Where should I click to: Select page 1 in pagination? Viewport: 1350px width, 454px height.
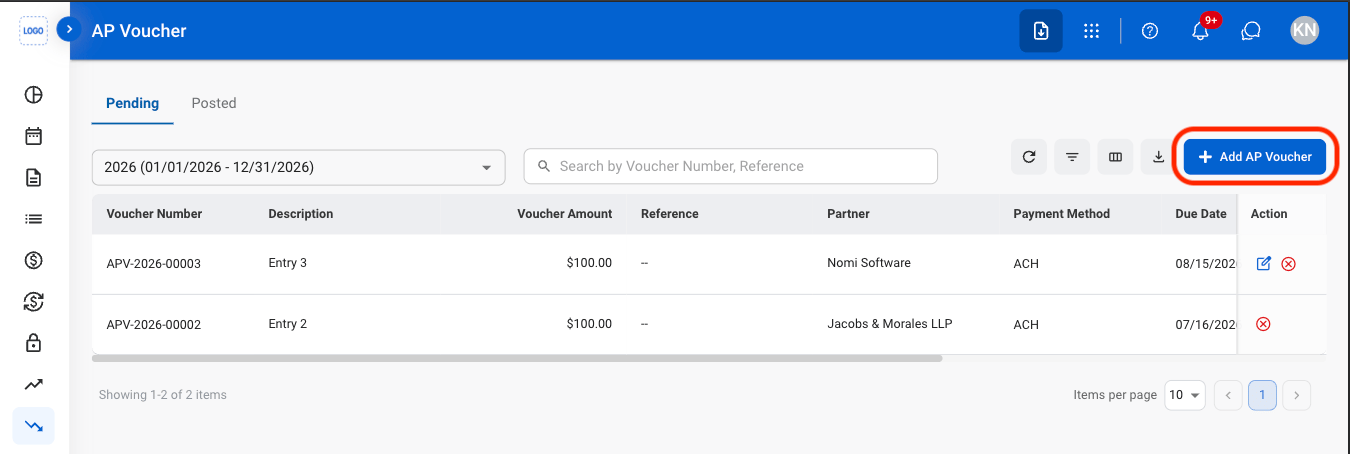(1262, 395)
